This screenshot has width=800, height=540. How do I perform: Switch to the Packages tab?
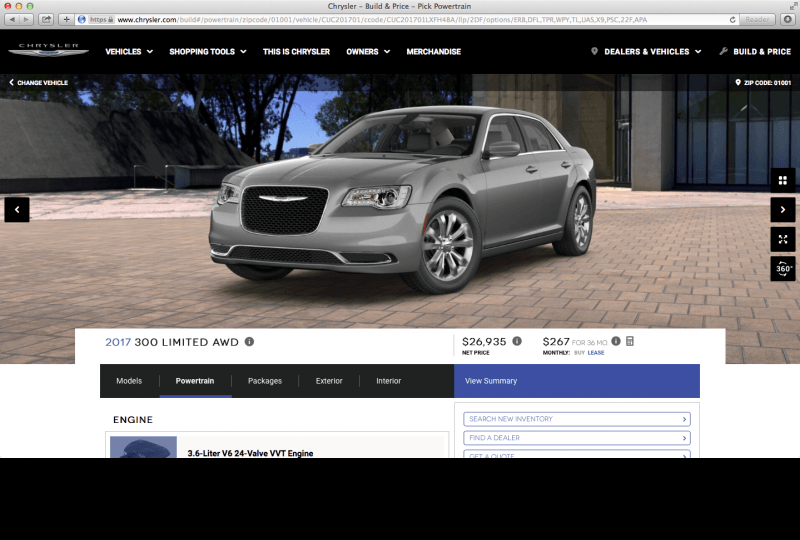(x=265, y=381)
